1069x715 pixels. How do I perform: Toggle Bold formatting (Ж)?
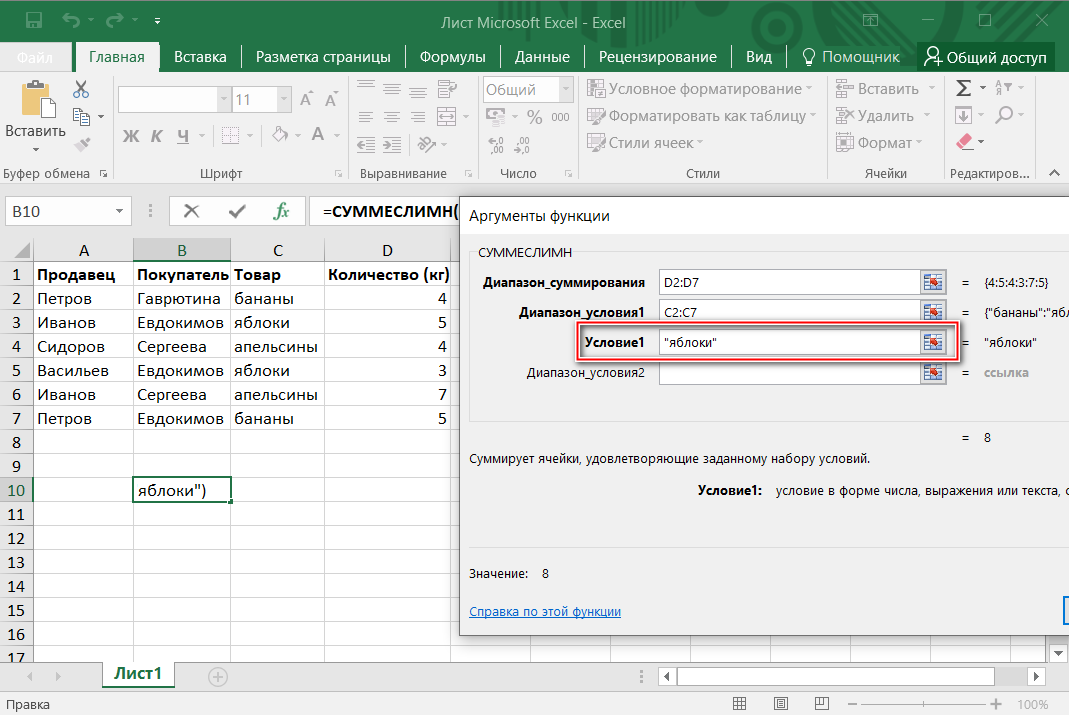point(131,136)
